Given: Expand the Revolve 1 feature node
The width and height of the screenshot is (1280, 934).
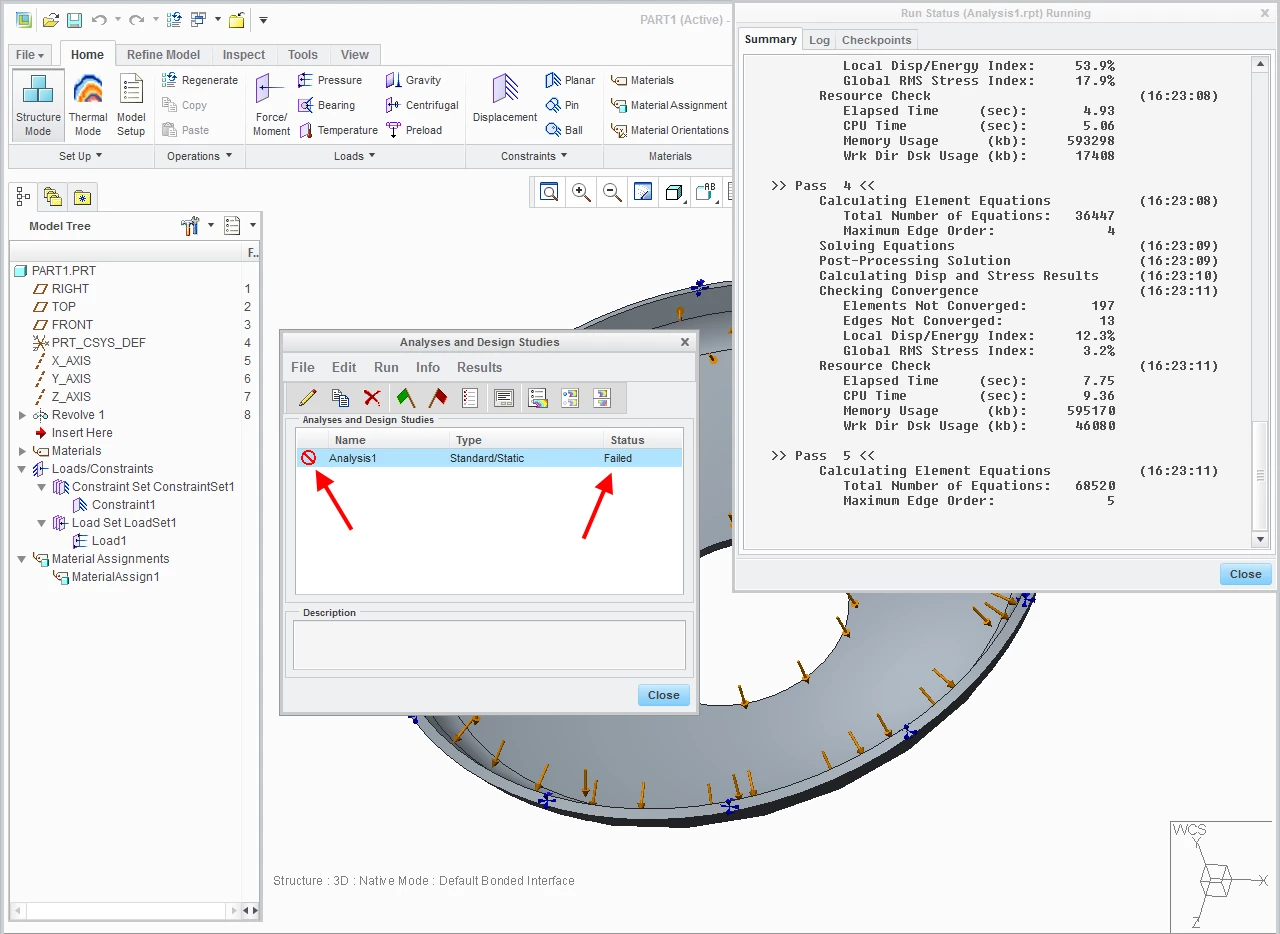Looking at the screenshot, I should tap(22, 415).
